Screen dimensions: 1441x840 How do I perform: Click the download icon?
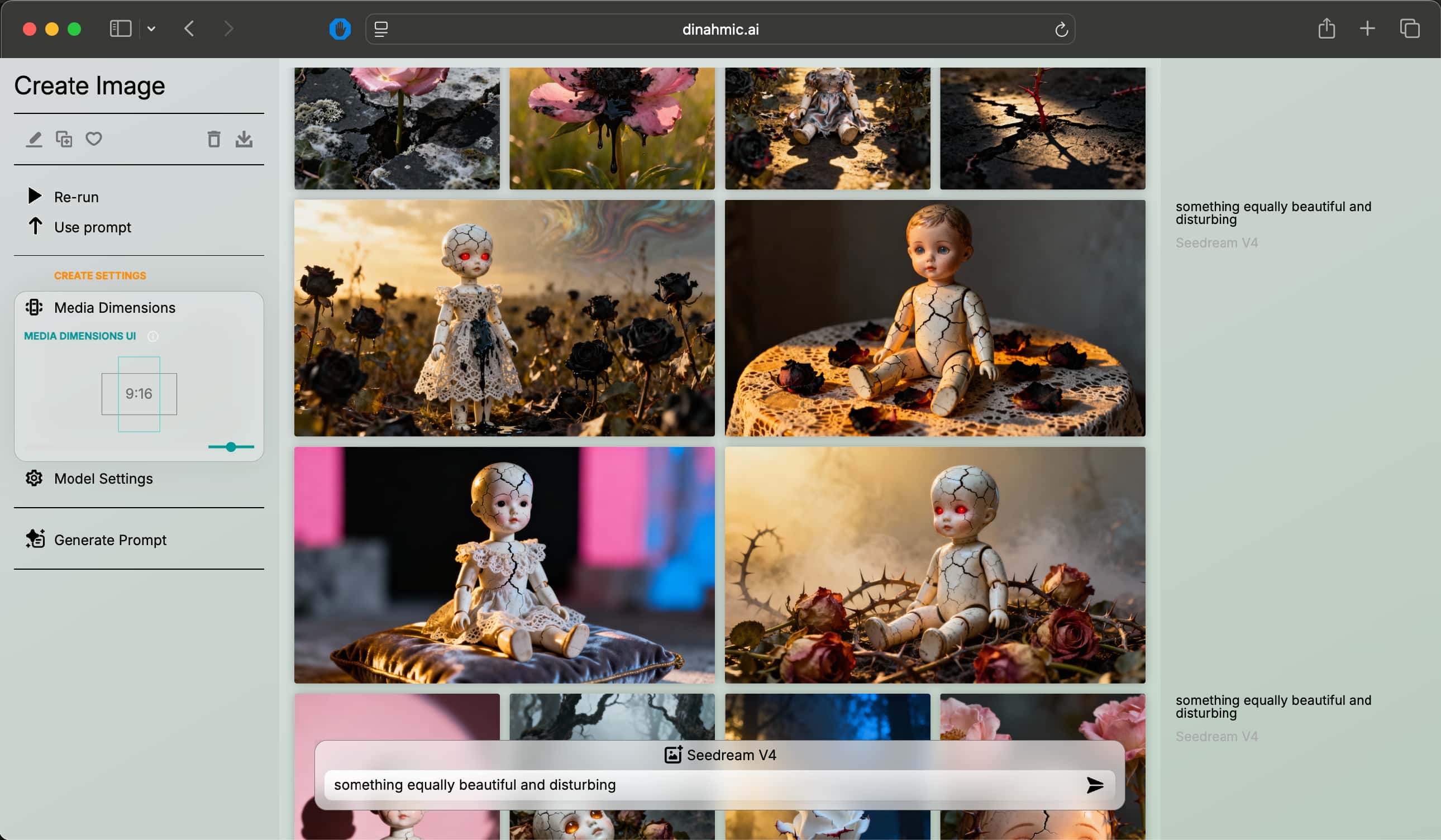click(x=244, y=139)
